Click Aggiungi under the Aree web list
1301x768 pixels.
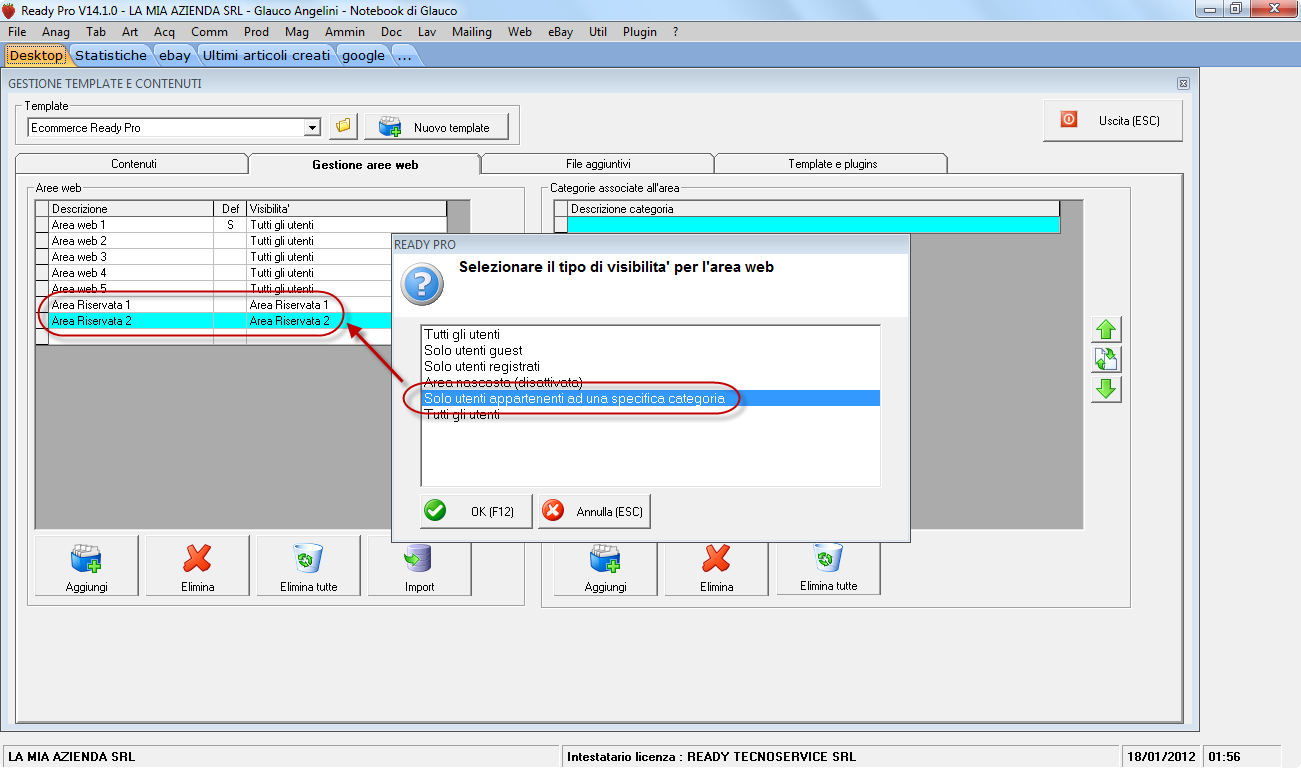(87, 566)
